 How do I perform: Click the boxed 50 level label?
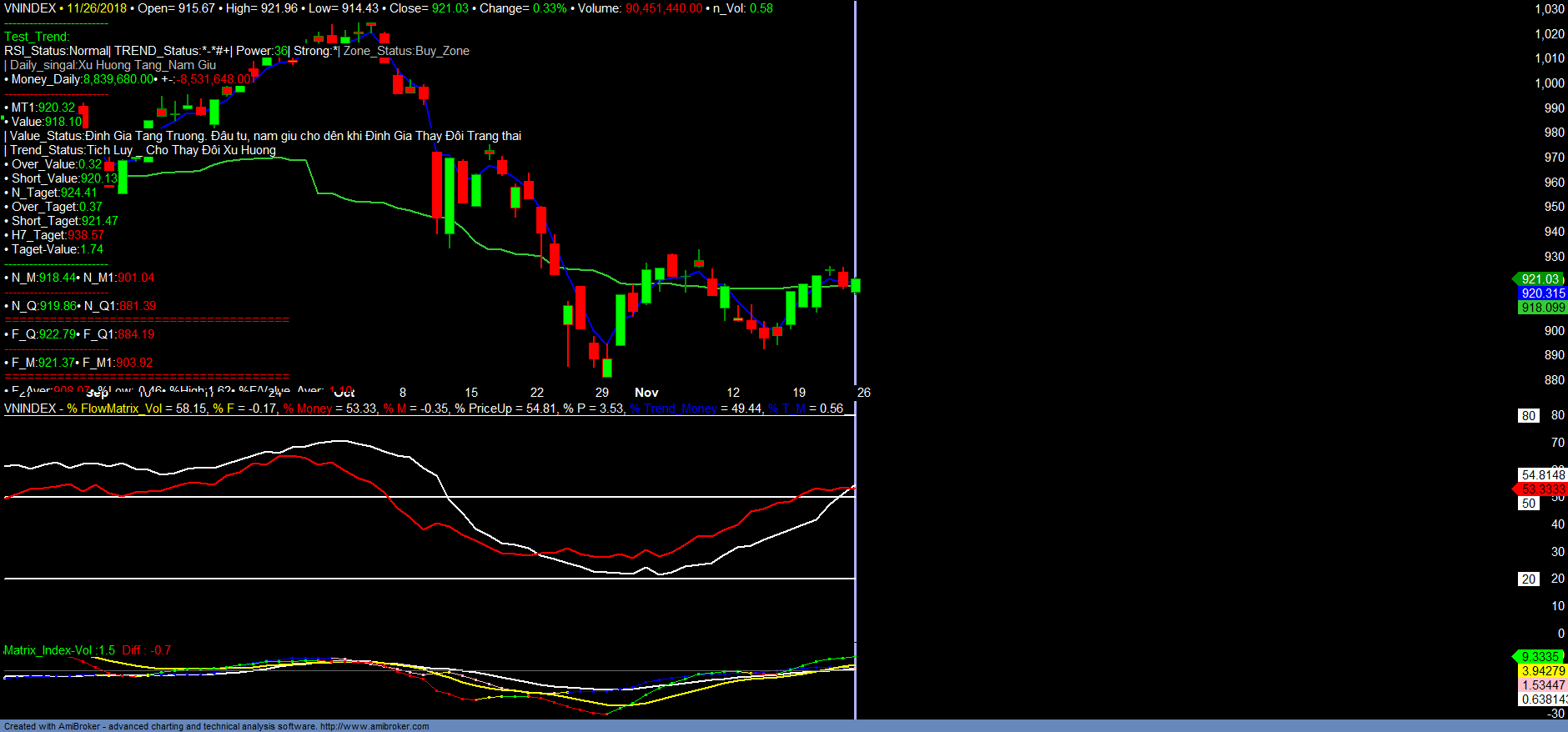click(1528, 504)
